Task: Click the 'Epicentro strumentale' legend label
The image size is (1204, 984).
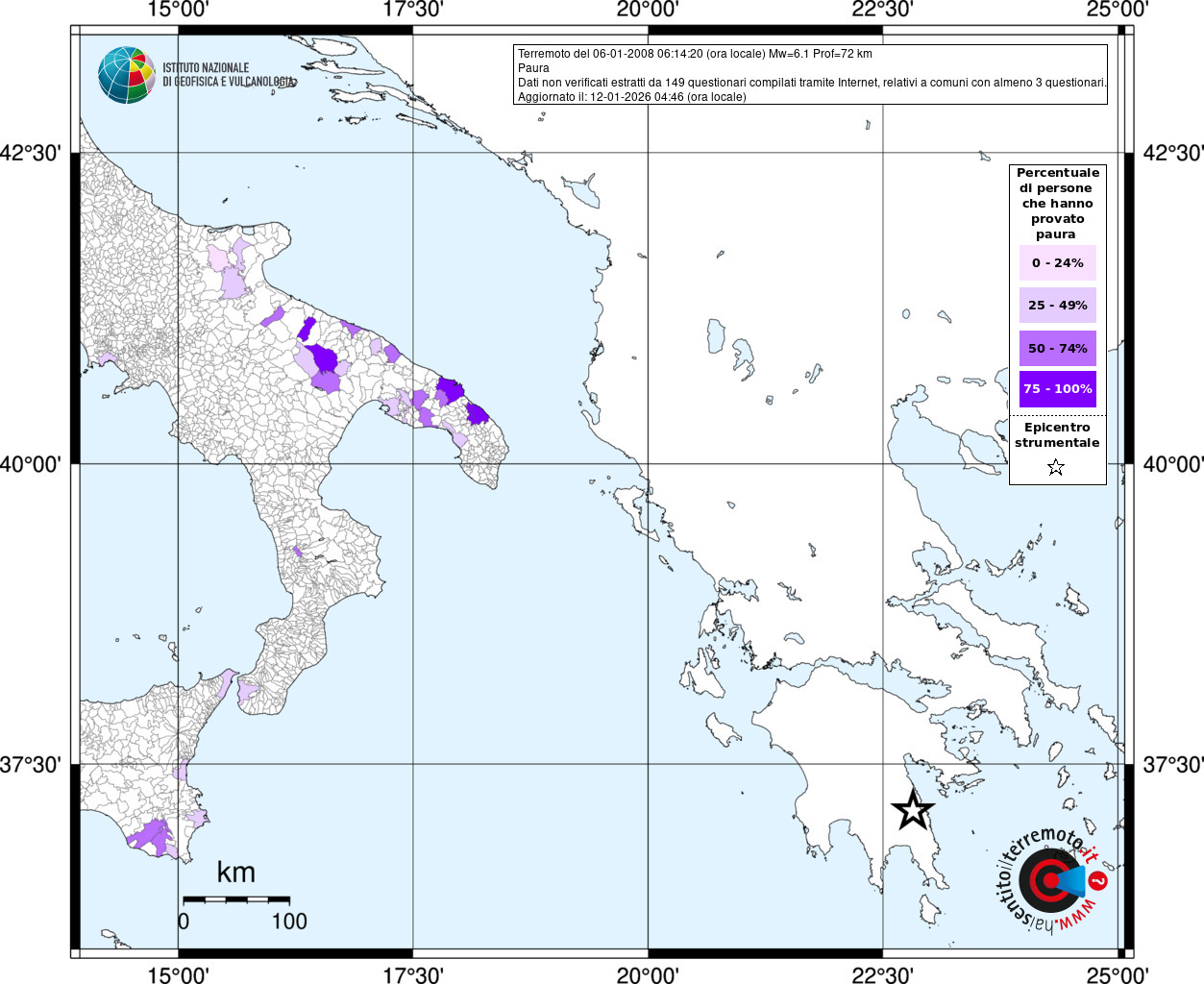Action: (x=1057, y=434)
